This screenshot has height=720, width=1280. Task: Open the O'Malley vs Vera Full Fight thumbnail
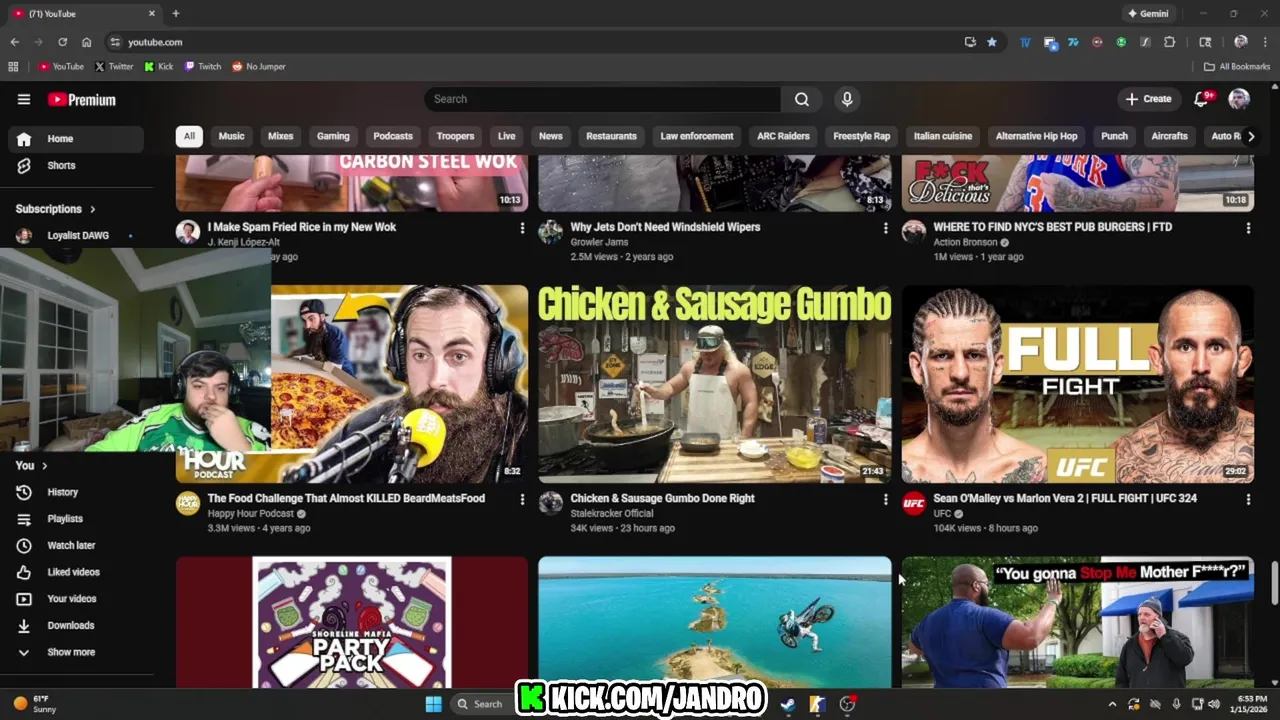click(x=1078, y=384)
